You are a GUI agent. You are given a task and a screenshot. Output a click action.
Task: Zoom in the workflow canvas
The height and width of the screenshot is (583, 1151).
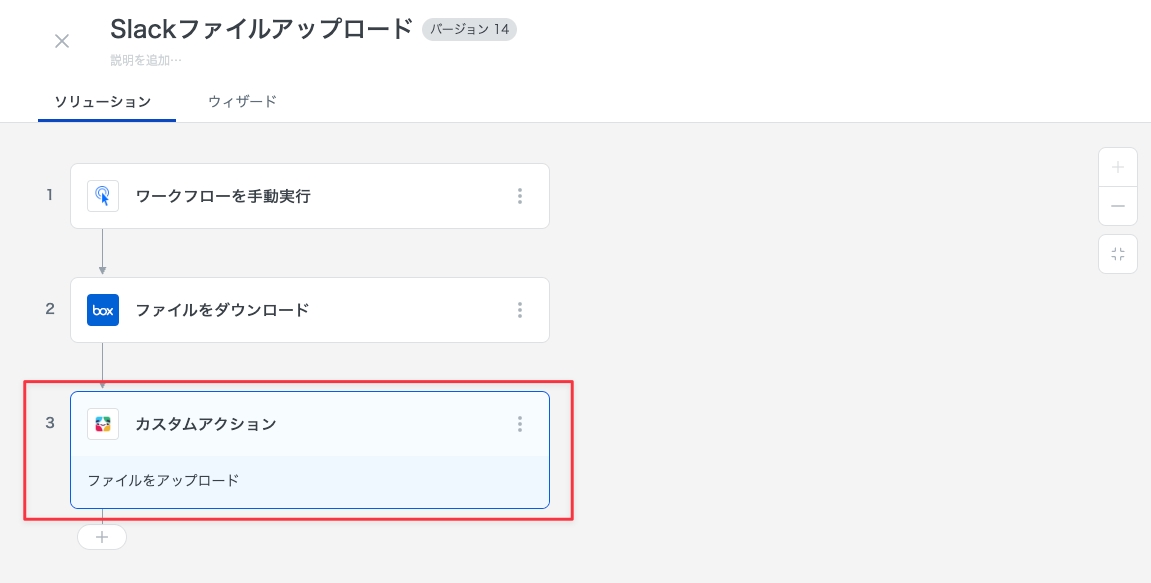[x=1118, y=167]
